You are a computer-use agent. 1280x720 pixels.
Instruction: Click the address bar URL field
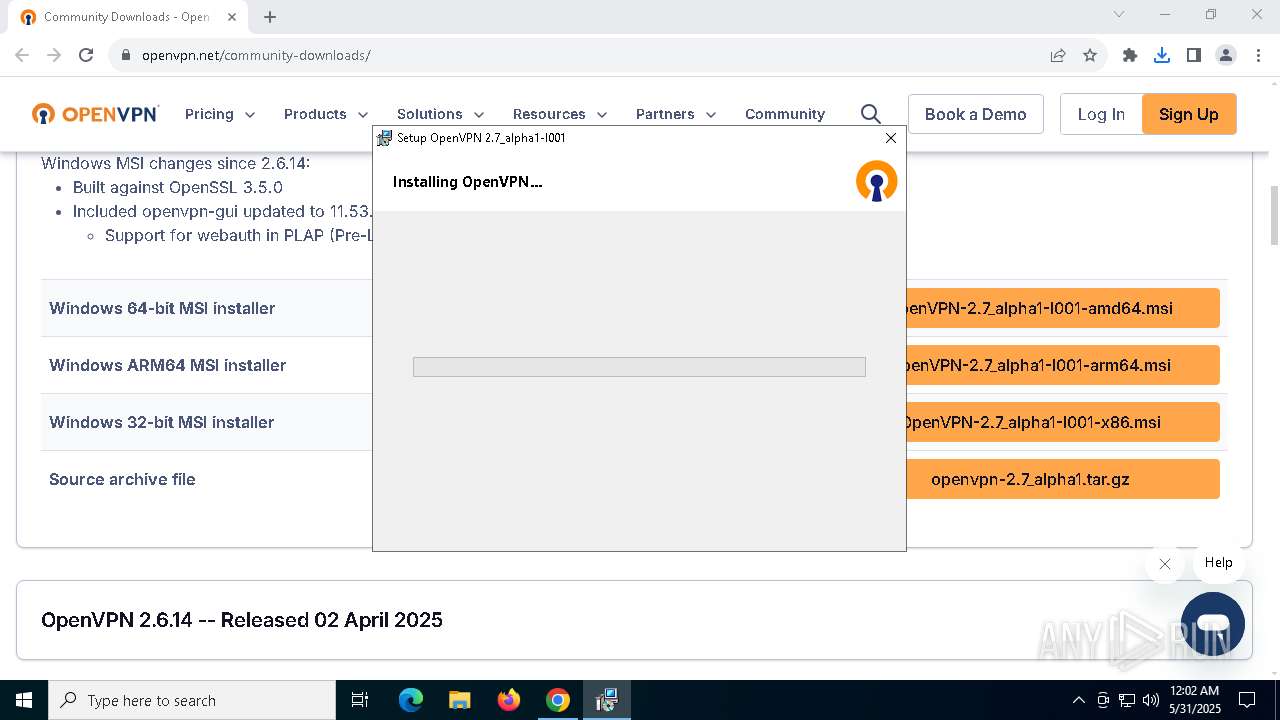(x=580, y=55)
